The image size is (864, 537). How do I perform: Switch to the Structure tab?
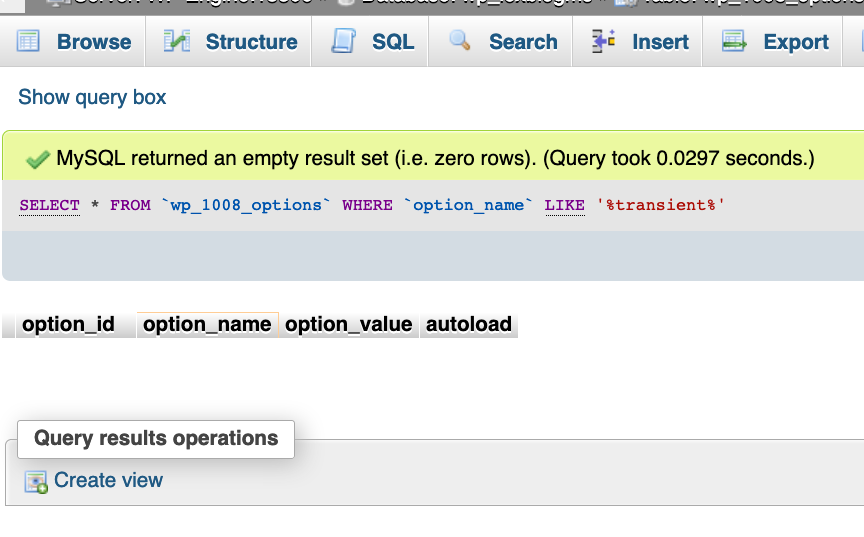click(229, 42)
